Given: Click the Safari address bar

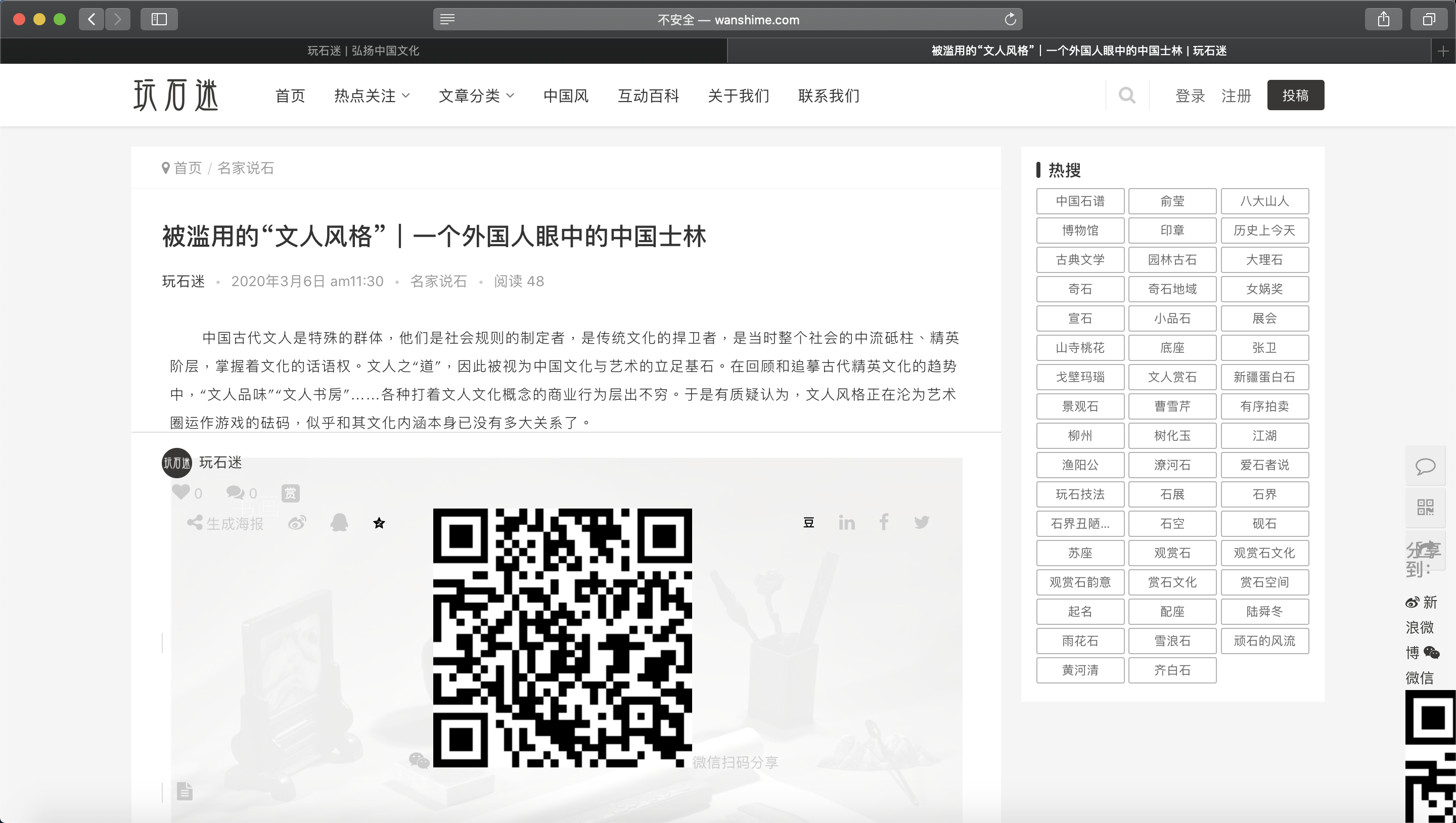Looking at the screenshot, I should 727,19.
